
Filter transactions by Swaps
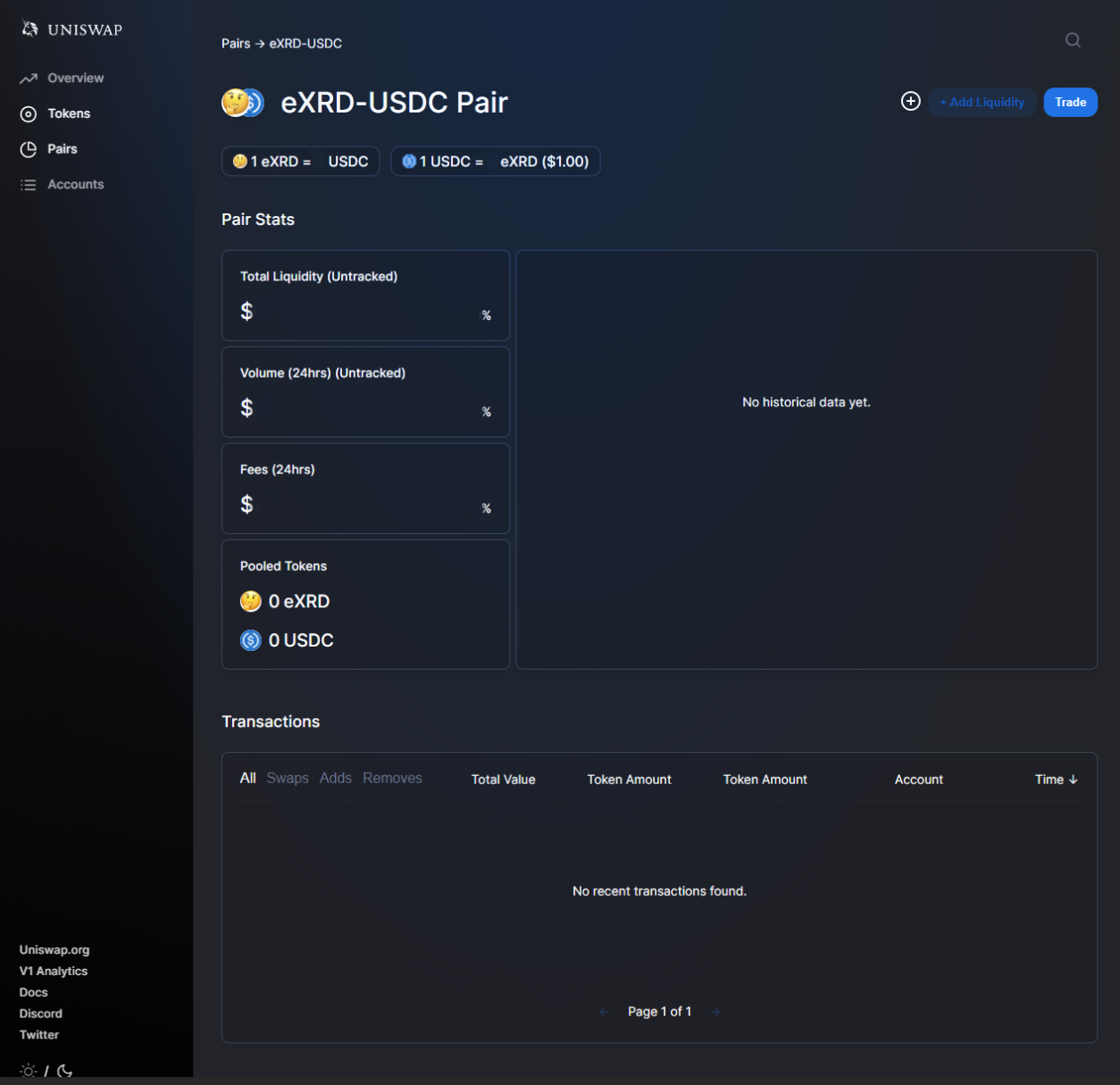(287, 778)
